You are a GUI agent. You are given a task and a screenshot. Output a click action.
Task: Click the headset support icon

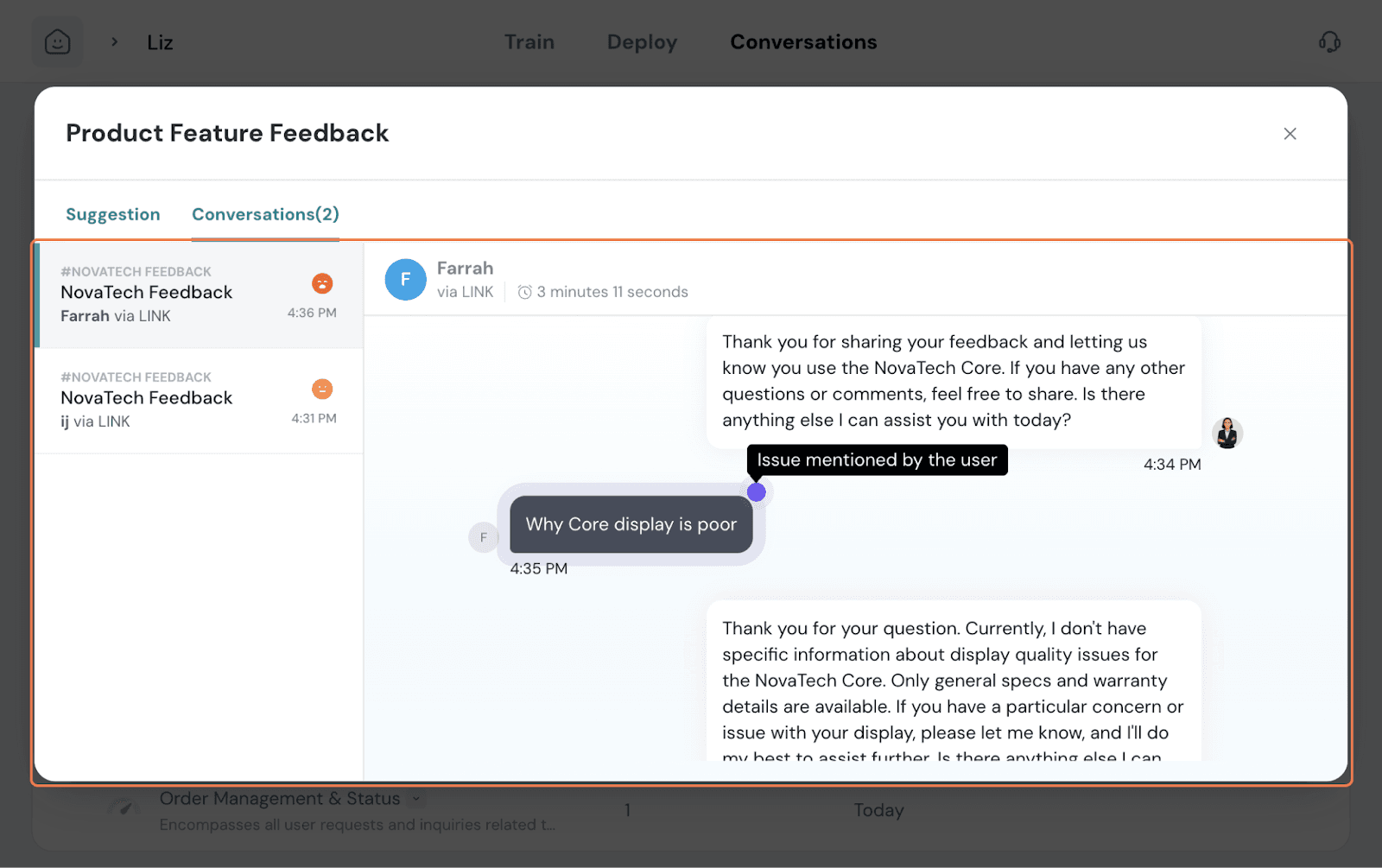tap(1329, 41)
